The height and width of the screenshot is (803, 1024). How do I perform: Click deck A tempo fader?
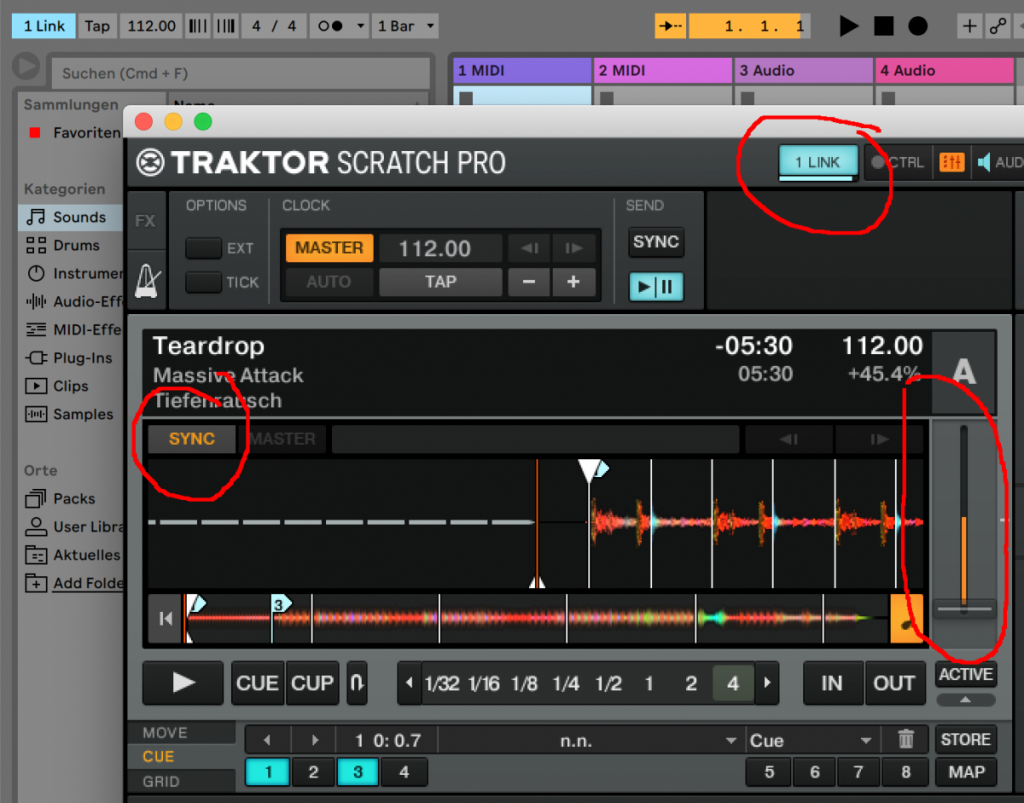965,608
